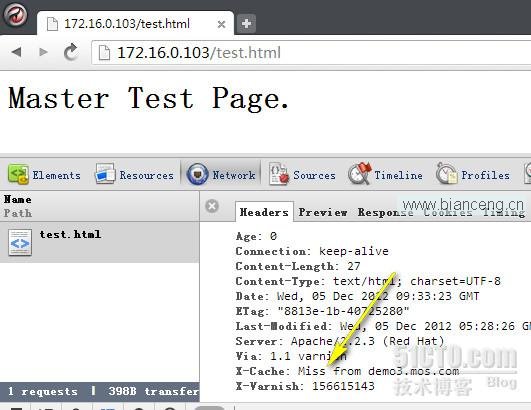Go back with the back arrow
Screen dimensions: 531x410
16,52
